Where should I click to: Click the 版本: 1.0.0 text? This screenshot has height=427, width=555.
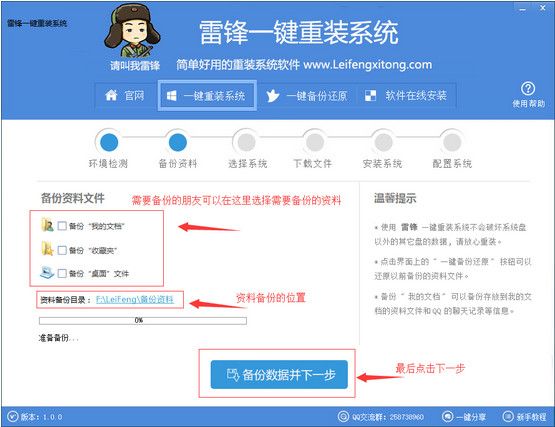pos(41,417)
